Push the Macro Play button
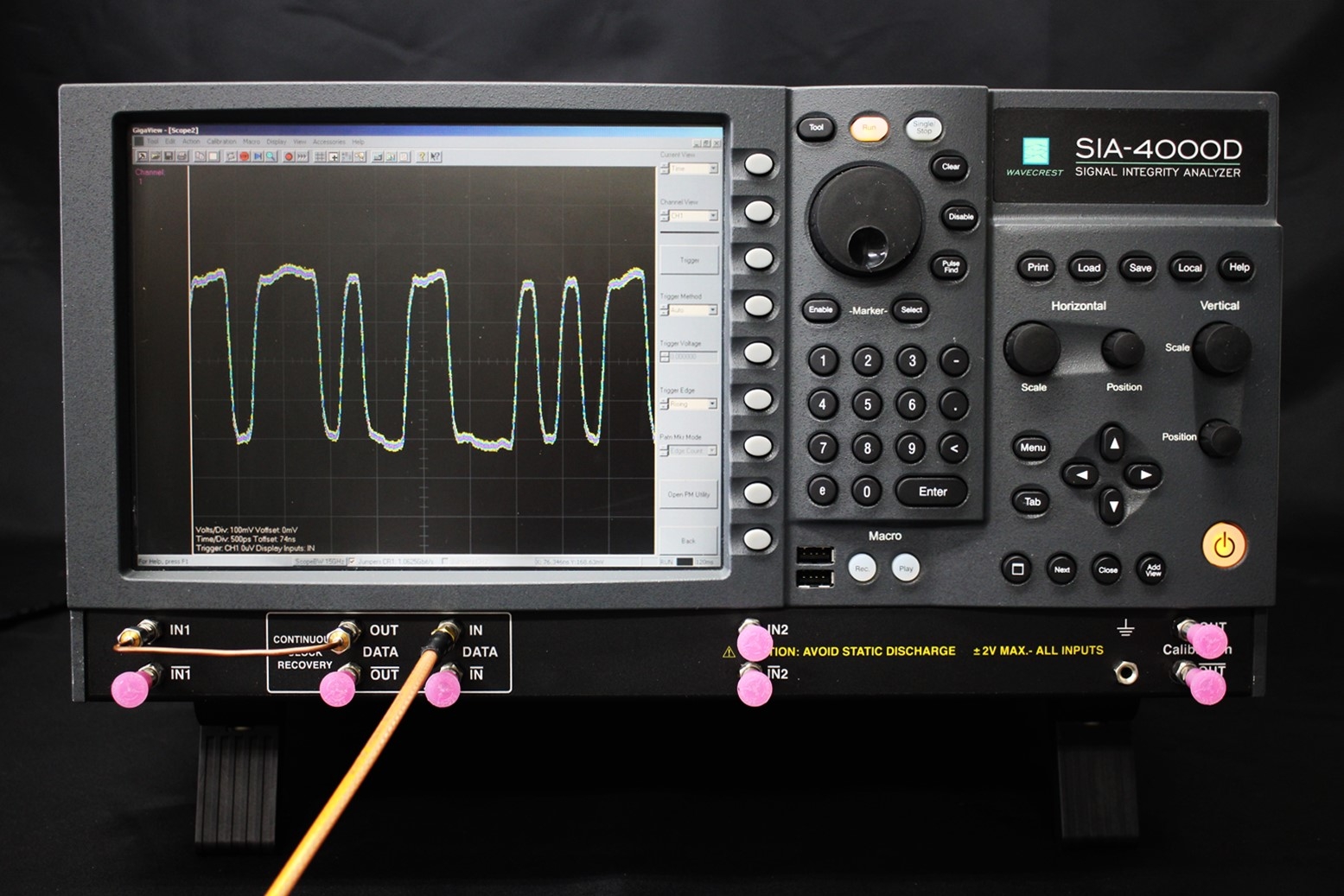This screenshot has width=1344, height=896. [906, 568]
